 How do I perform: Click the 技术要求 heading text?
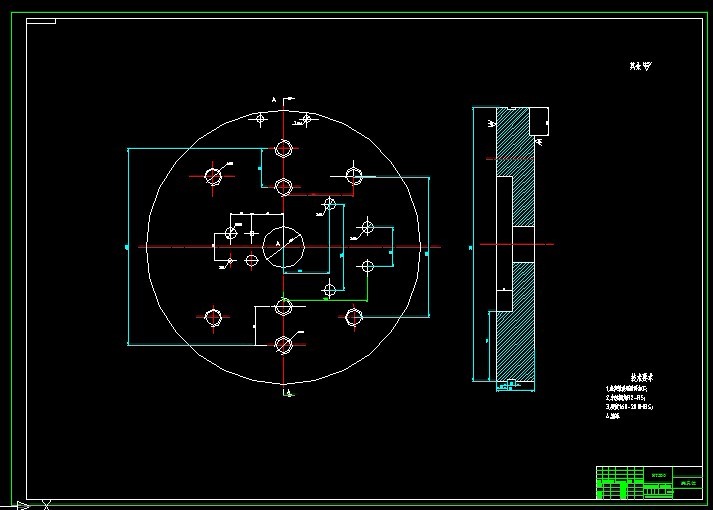[642, 378]
